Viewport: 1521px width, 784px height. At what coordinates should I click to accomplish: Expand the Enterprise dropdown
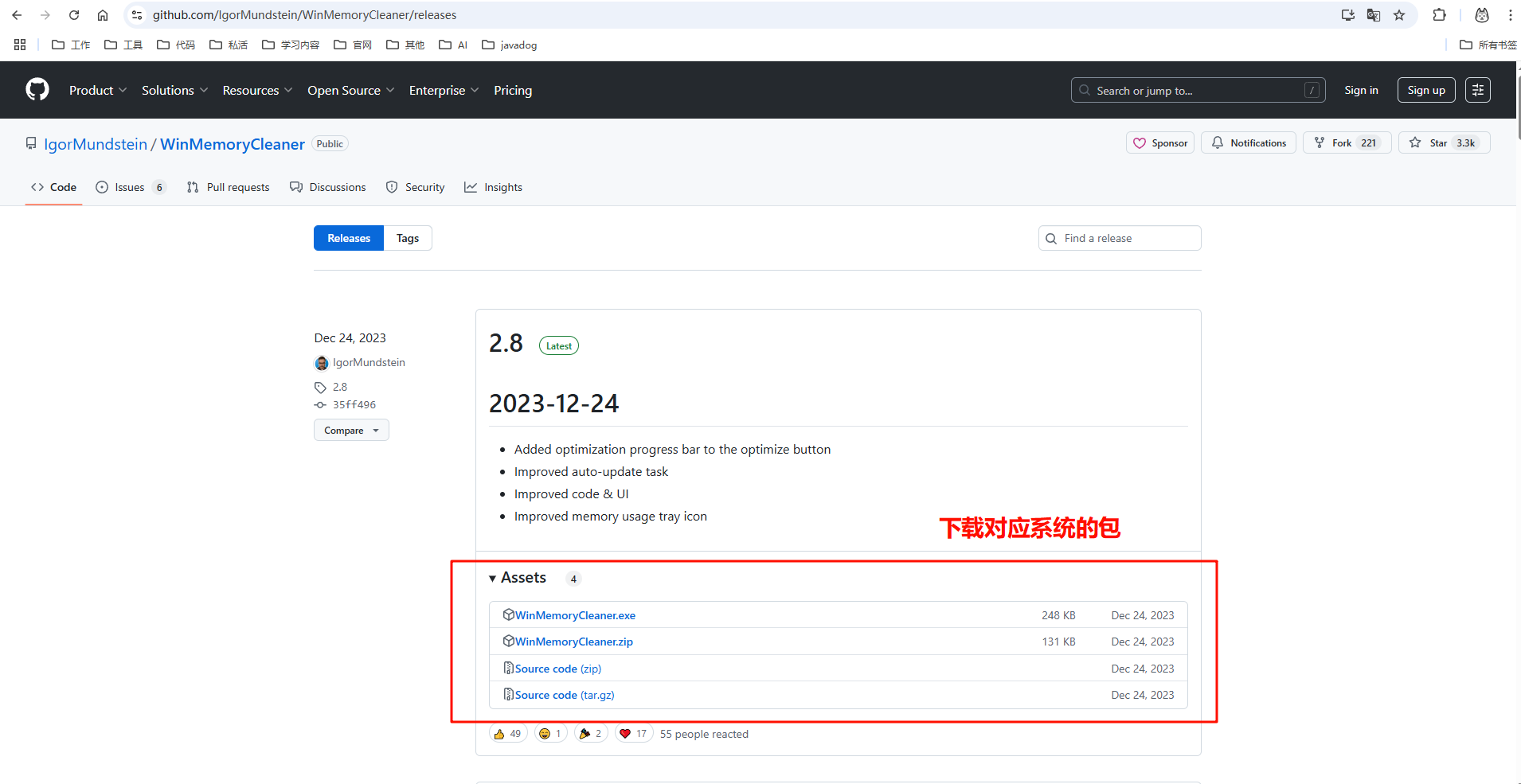click(x=444, y=90)
